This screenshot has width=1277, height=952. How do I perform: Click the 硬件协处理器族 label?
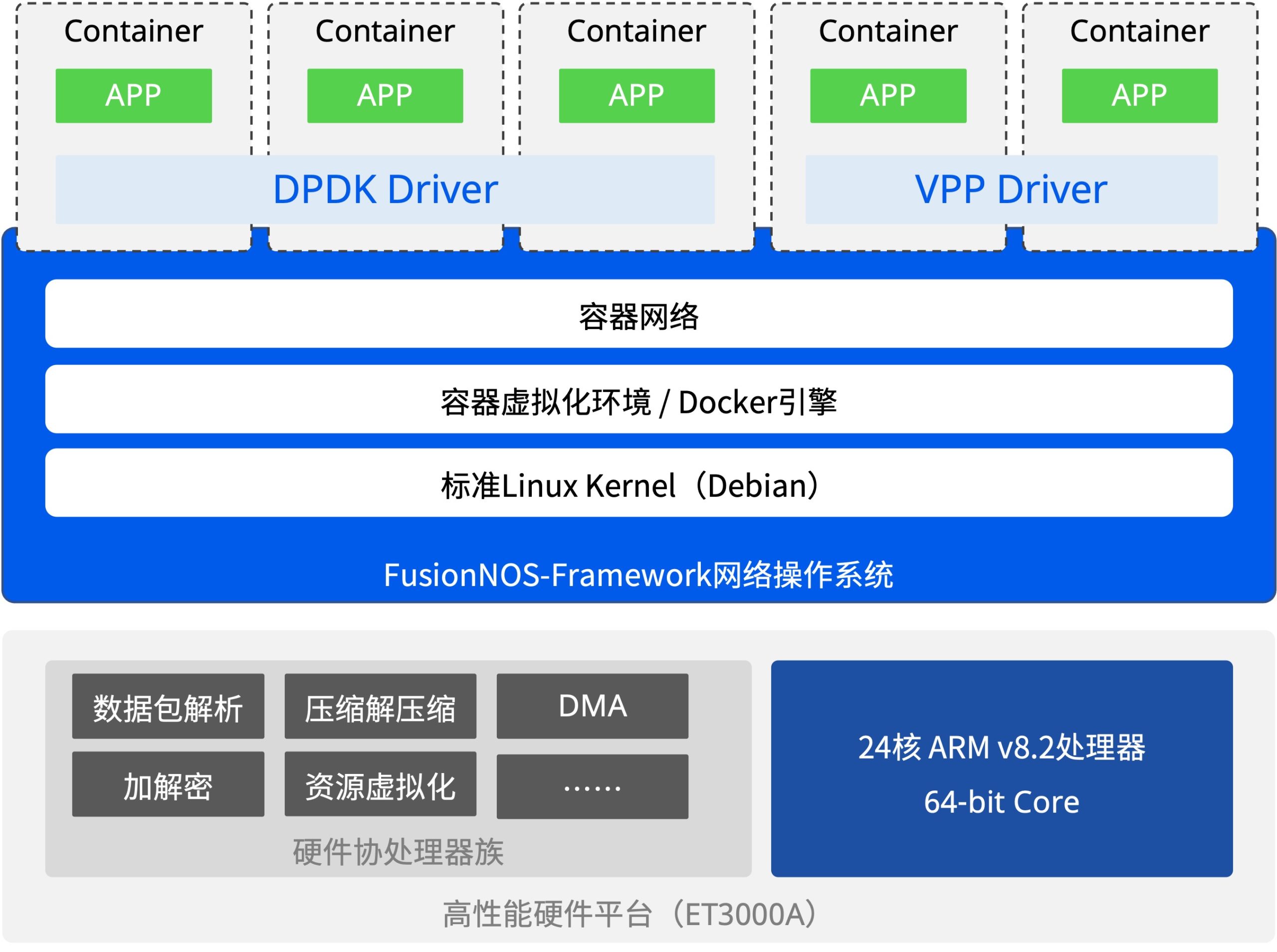[398, 852]
